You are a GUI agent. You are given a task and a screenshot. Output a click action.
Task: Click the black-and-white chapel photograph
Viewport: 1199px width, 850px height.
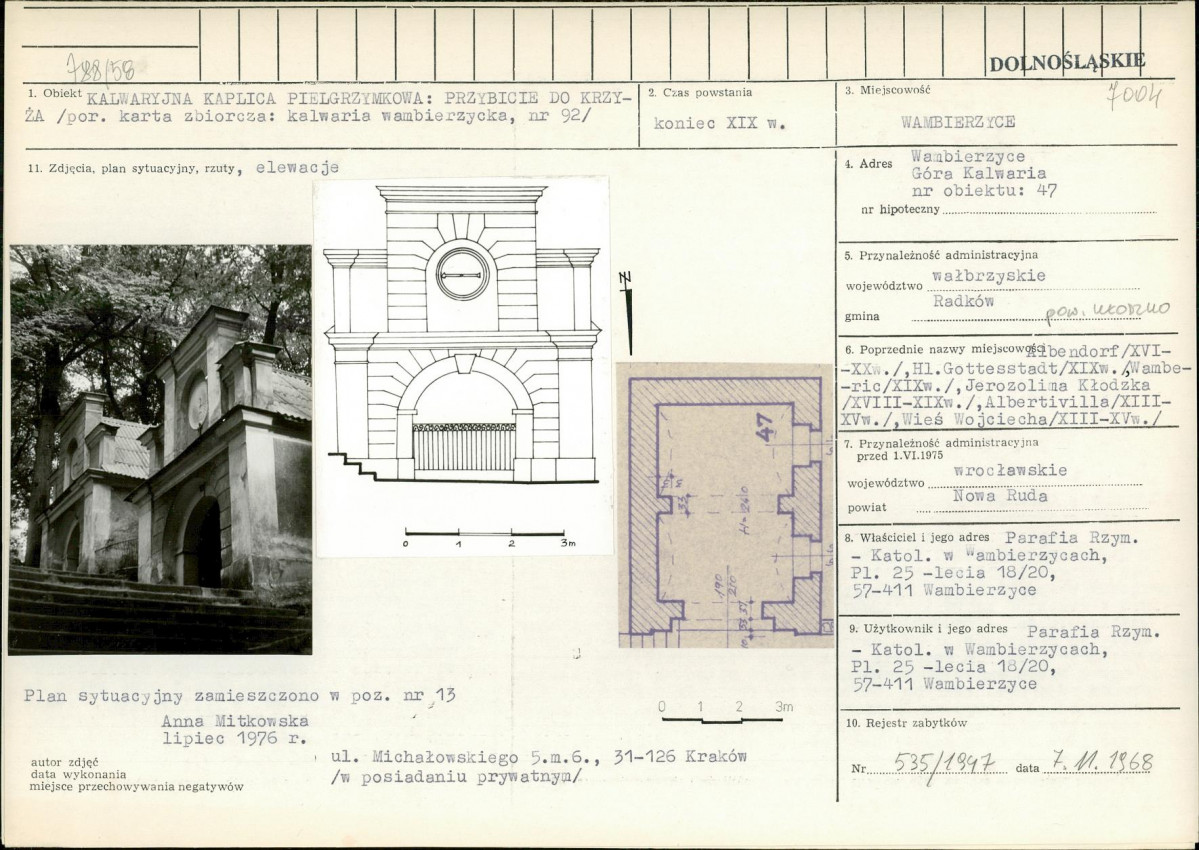(160, 449)
